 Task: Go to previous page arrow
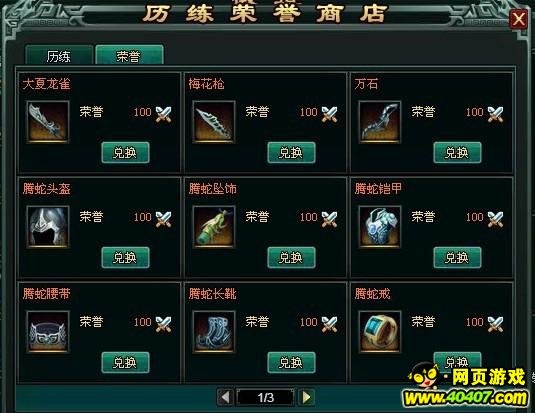pos(225,397)
